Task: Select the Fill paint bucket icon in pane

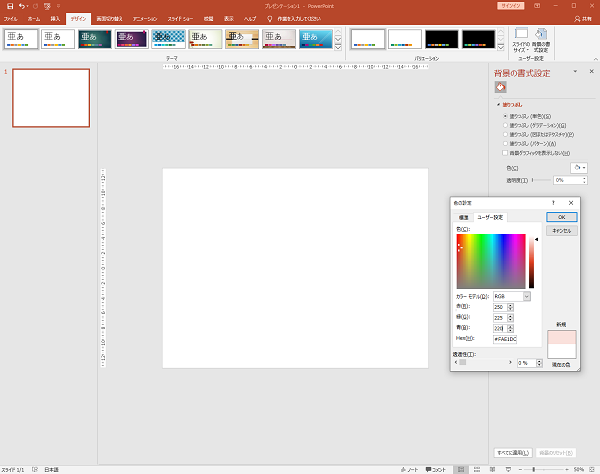Action: click(501, 87)
